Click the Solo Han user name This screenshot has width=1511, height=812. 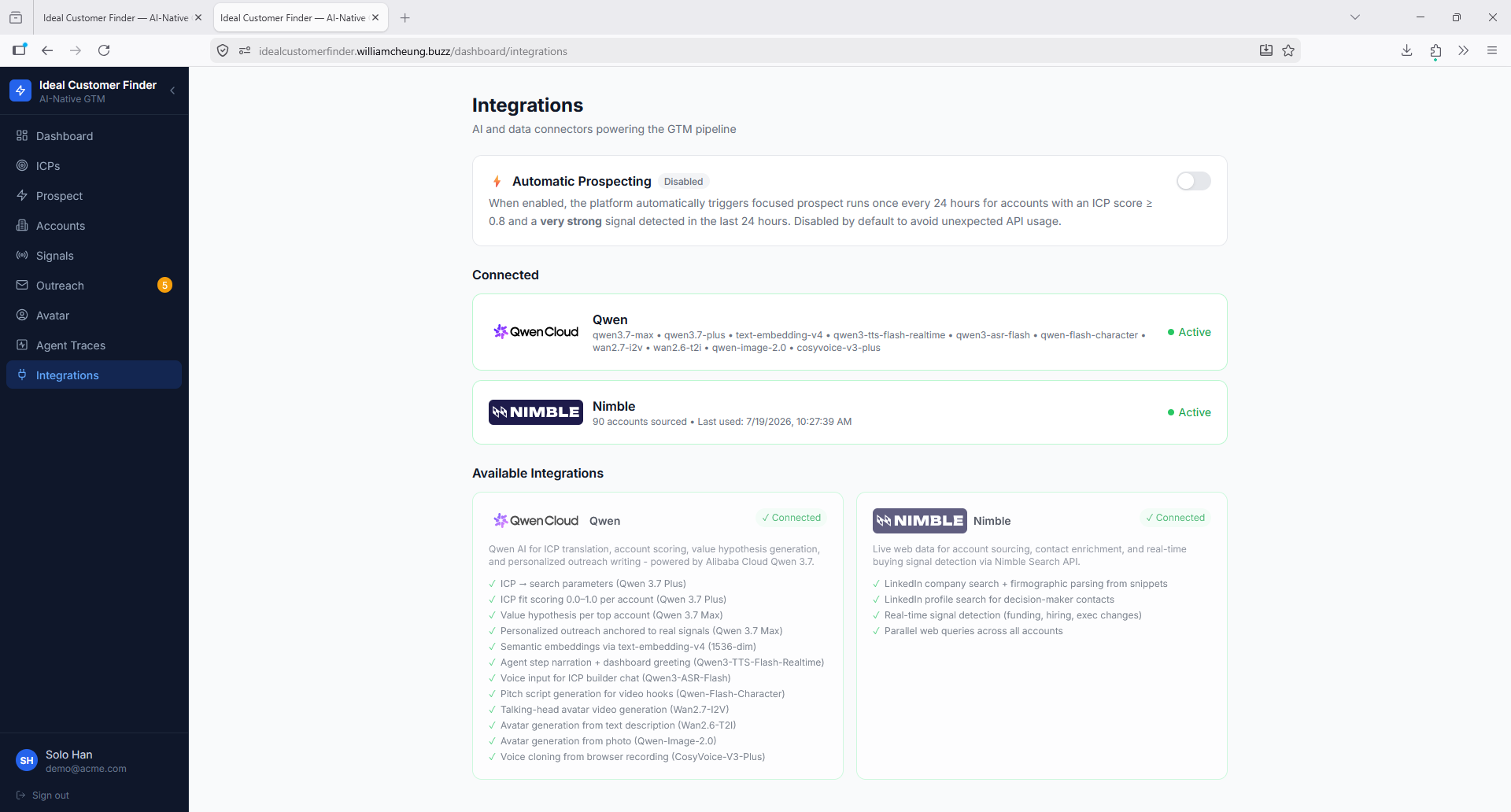click(68, 755)
